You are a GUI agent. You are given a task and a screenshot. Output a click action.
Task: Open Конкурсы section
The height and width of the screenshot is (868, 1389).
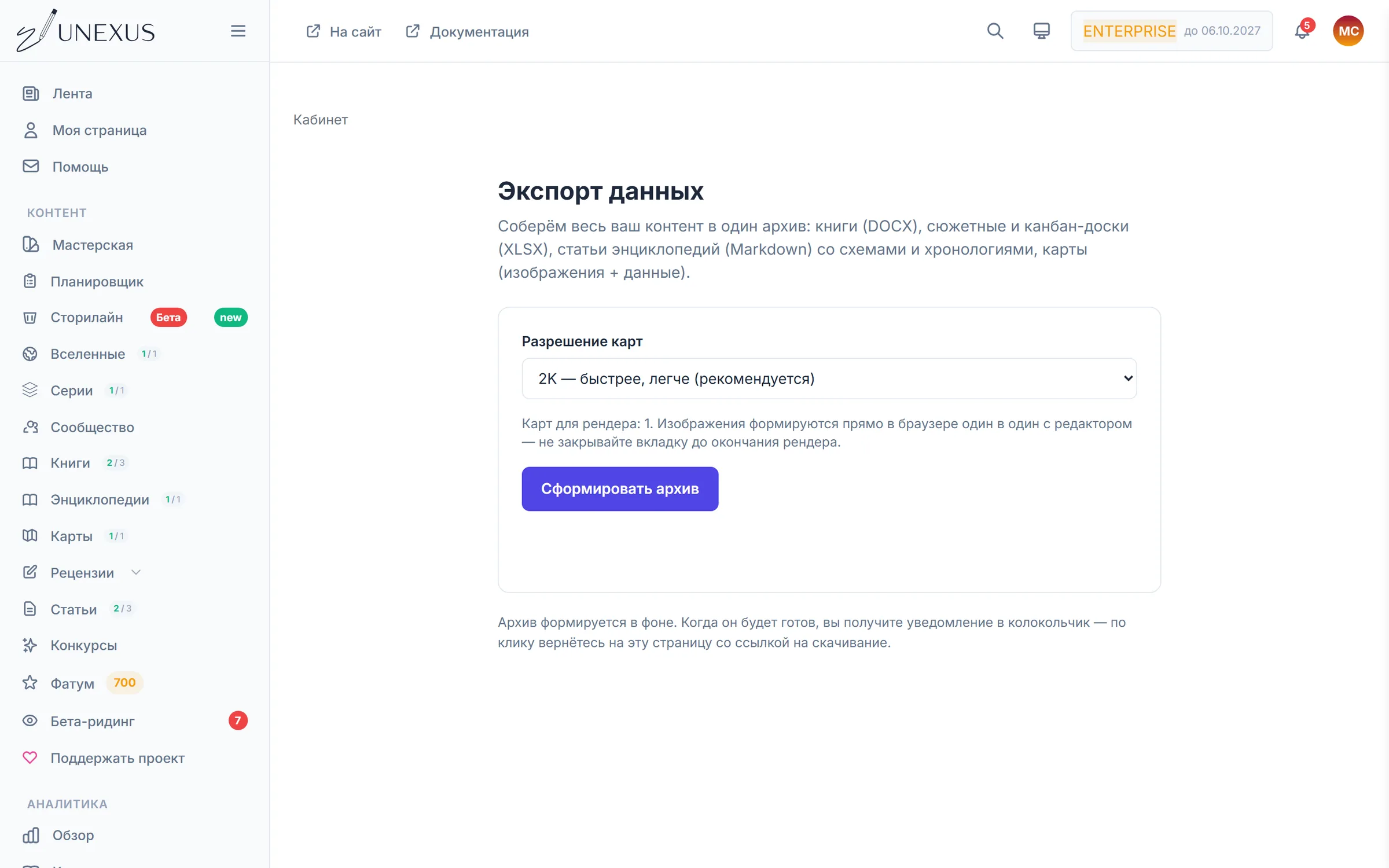pos(83,645)
